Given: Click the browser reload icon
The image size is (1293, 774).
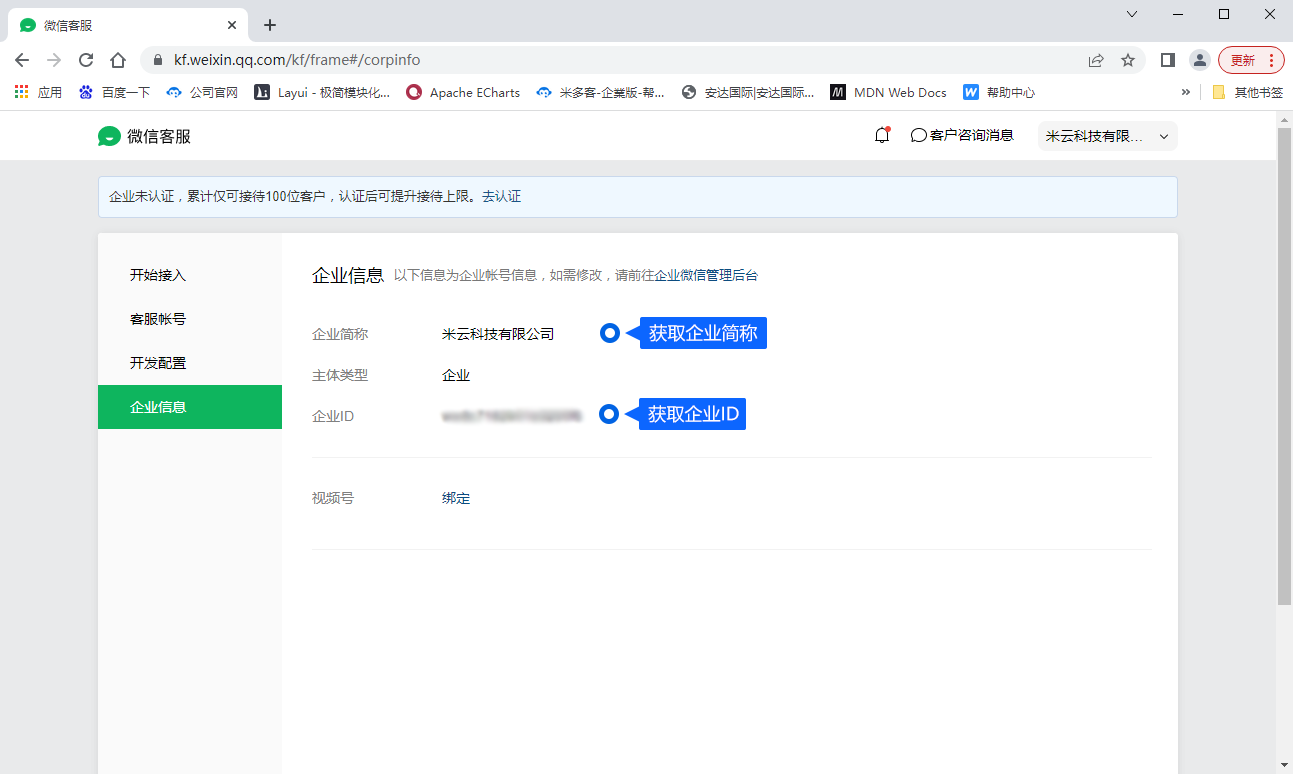Looking at the screenshot, I should coord(86,60).
